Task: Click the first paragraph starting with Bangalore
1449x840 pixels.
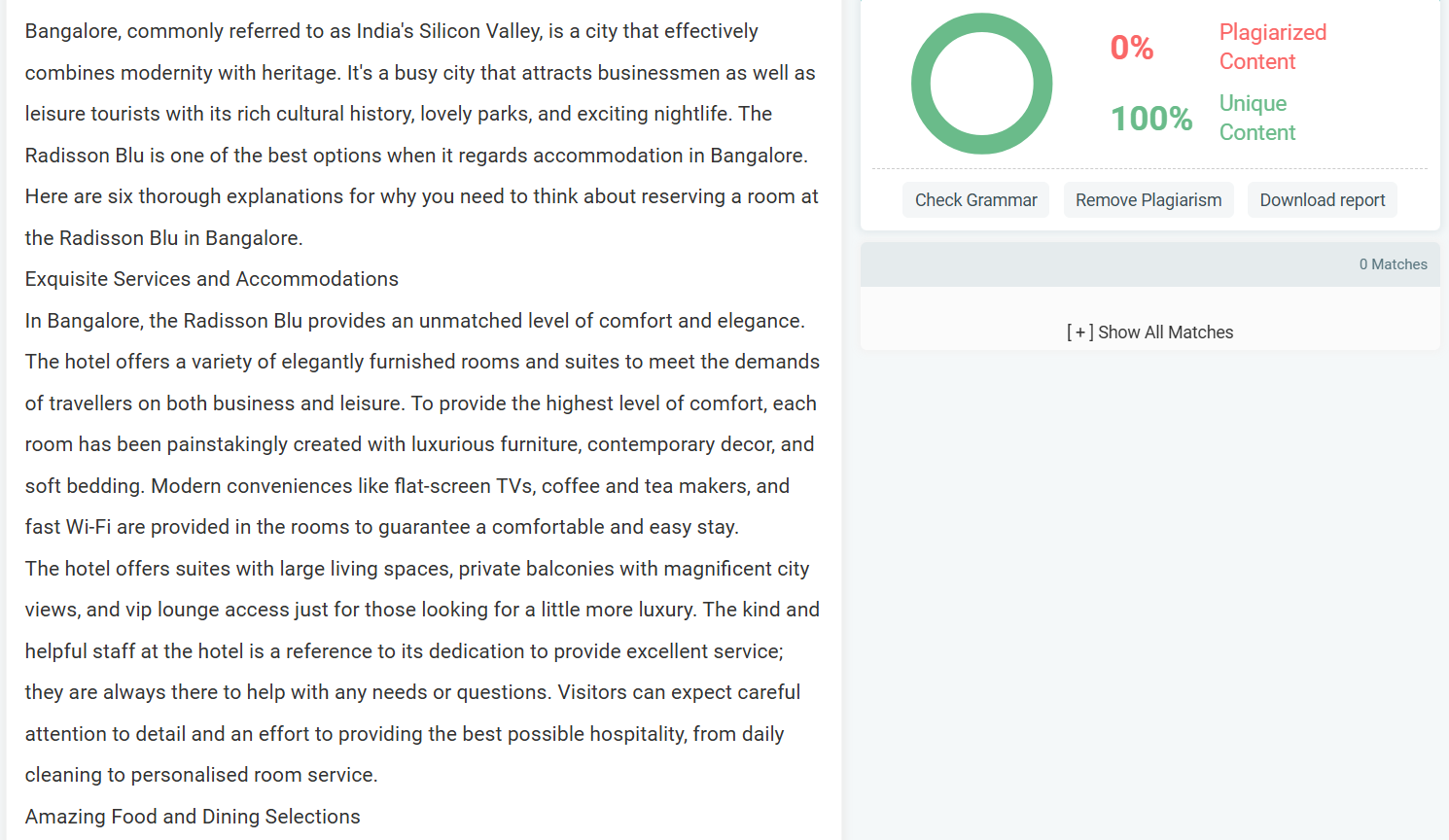Action: (x=422, y=134)
